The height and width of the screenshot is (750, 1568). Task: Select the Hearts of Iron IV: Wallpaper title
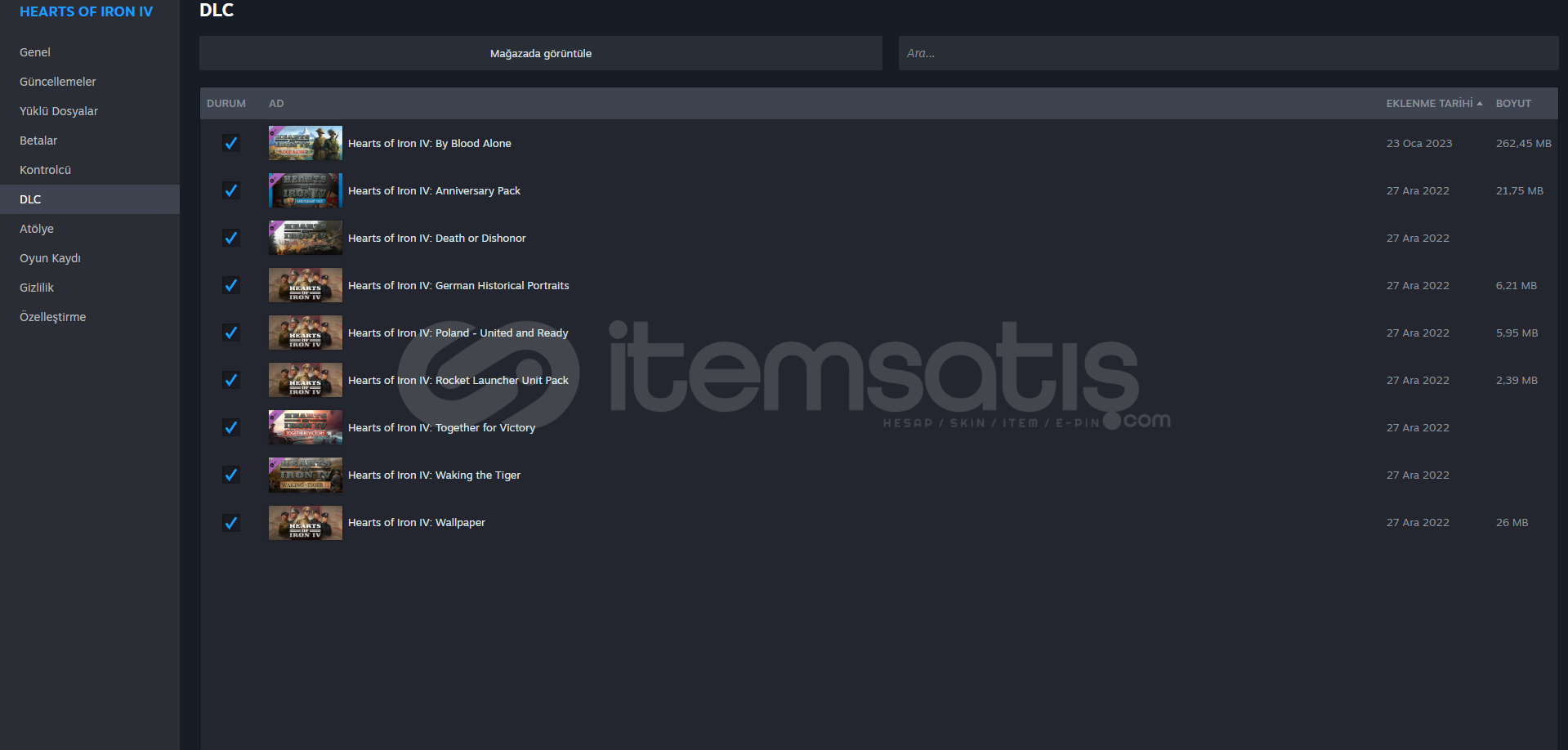(417, 522)
